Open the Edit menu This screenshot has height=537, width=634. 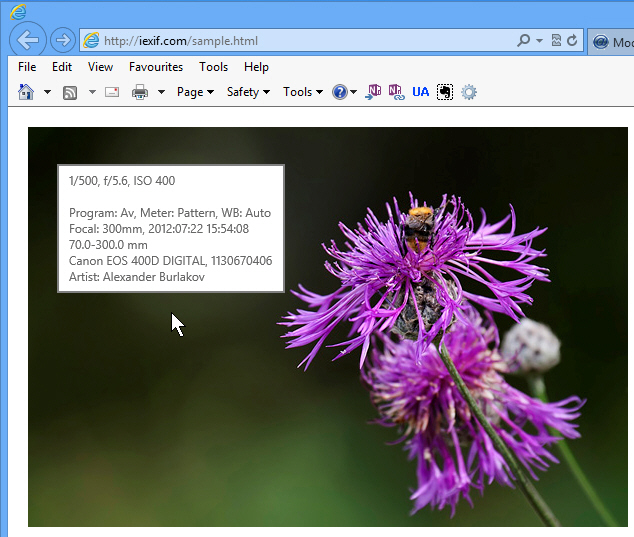(x=62, y=67)
